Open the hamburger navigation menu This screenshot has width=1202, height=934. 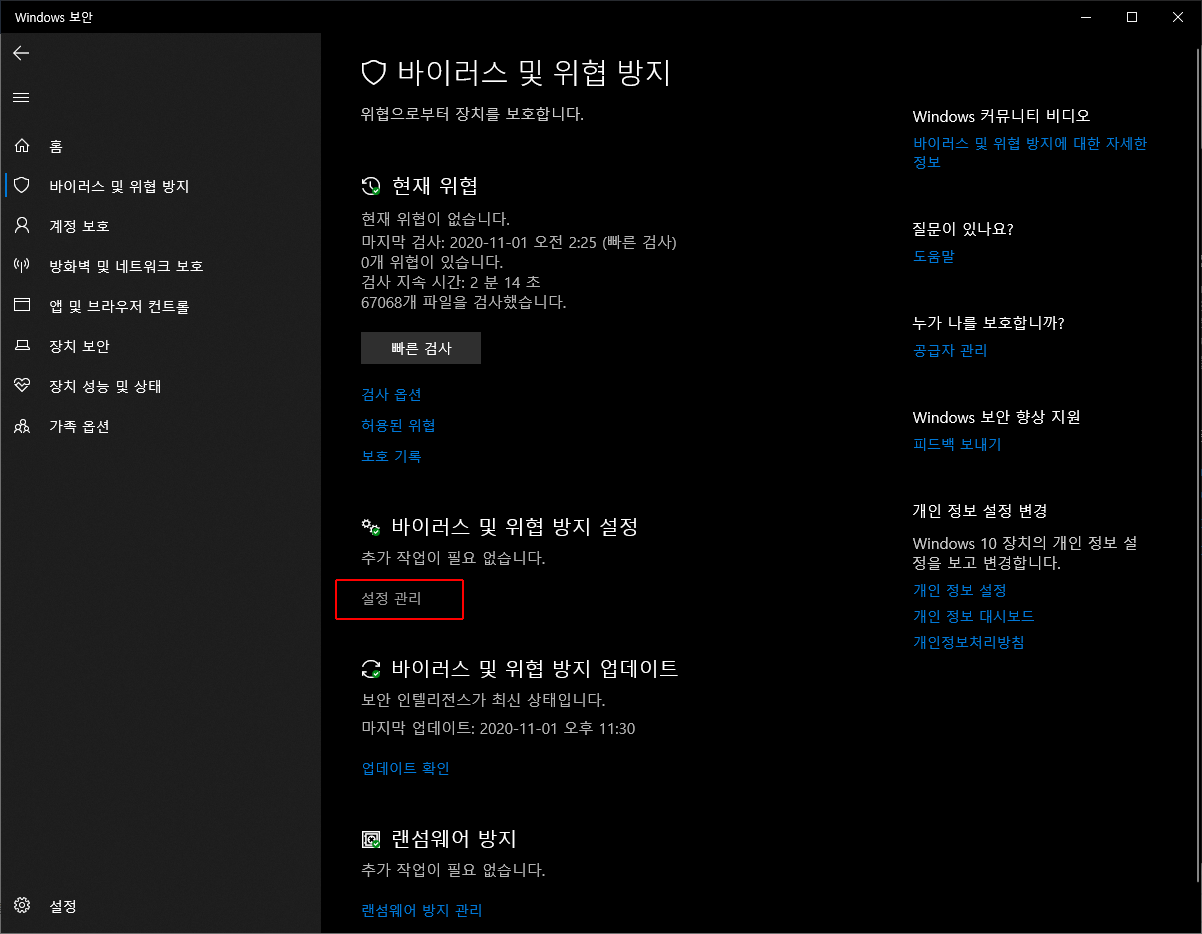pos(21,98)
